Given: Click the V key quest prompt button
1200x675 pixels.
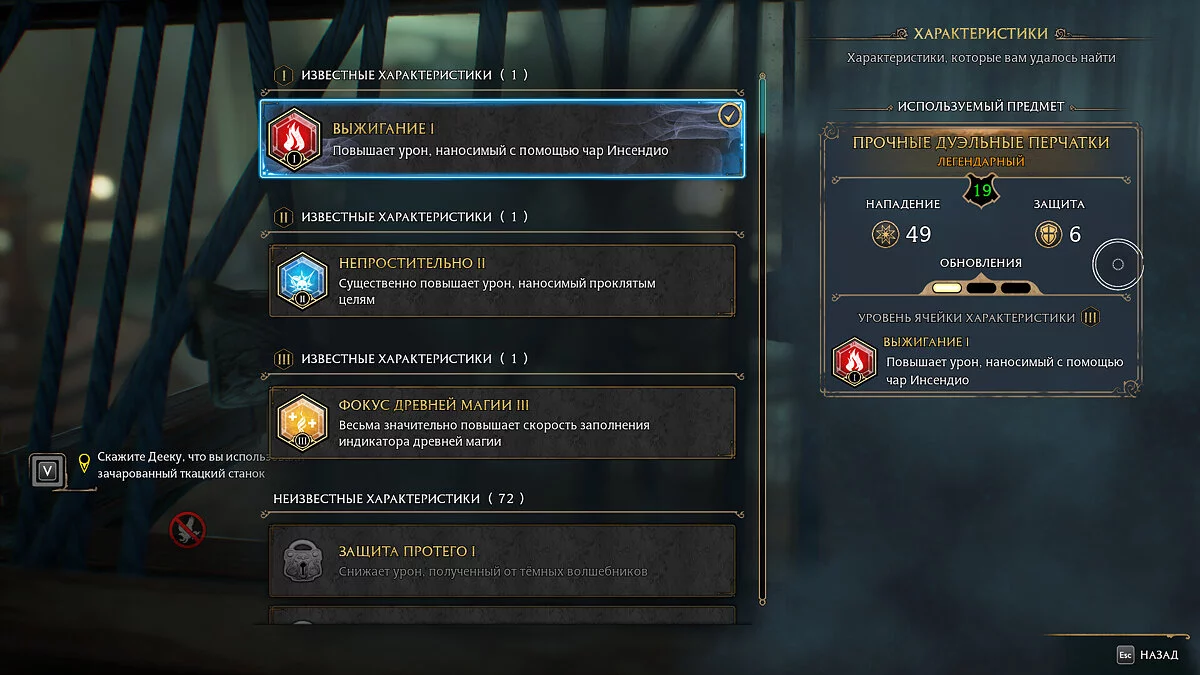Looking at the screenshot, I should coord(46,469).
